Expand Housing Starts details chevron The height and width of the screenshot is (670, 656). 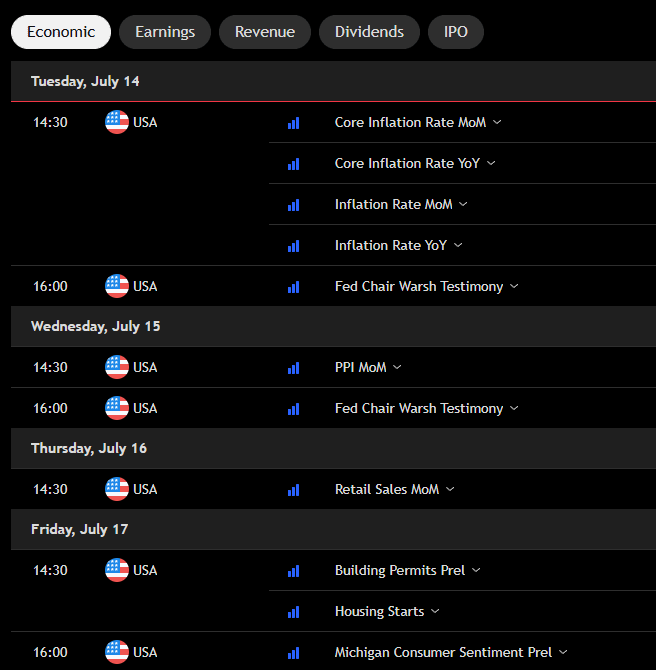pos(435,611)
